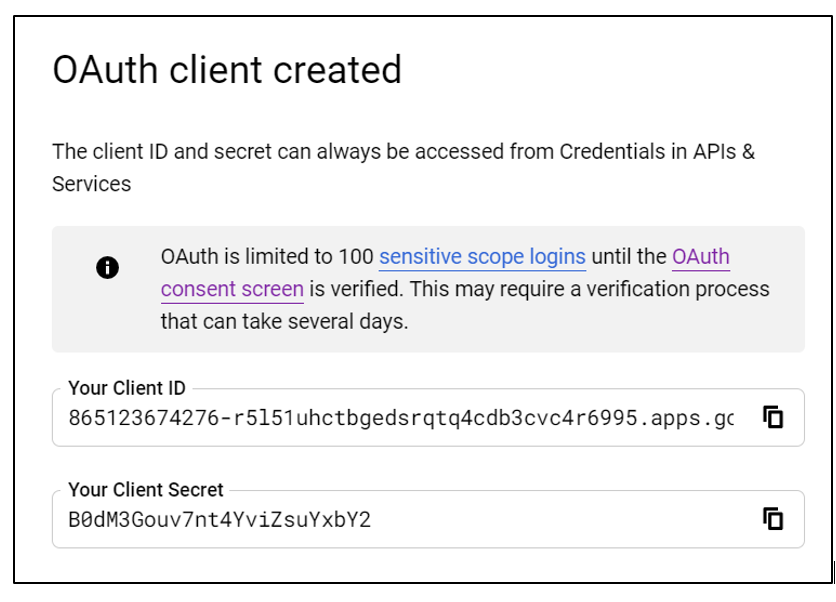The height and width of the screenshot is (602, 836).
Task: Click "that can take several days" text
Action: [x=284, y=322]
